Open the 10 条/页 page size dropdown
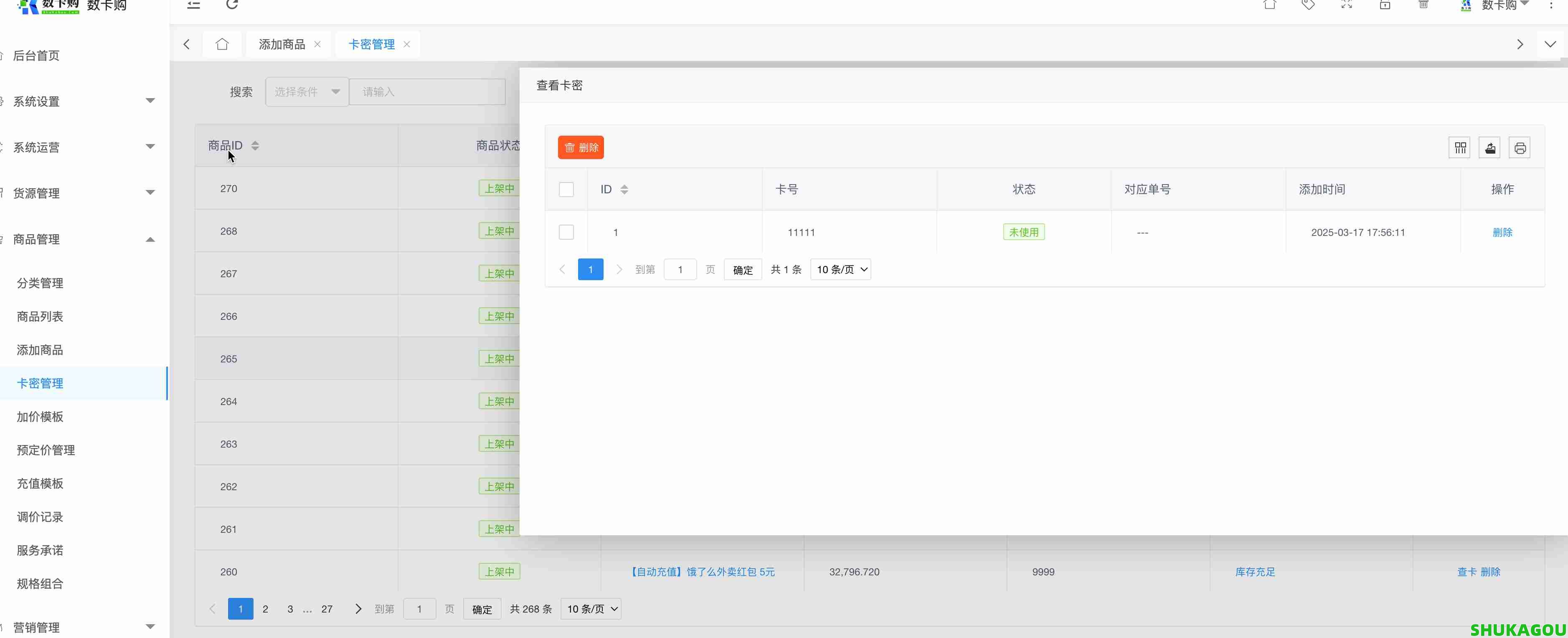Viewport: 1568px width, 638px height. (x=841, y=269)
